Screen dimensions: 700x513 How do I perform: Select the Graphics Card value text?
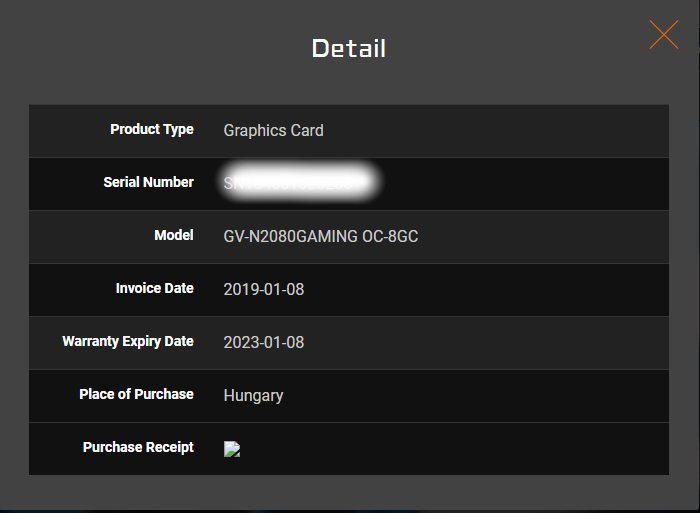[273, 130]
